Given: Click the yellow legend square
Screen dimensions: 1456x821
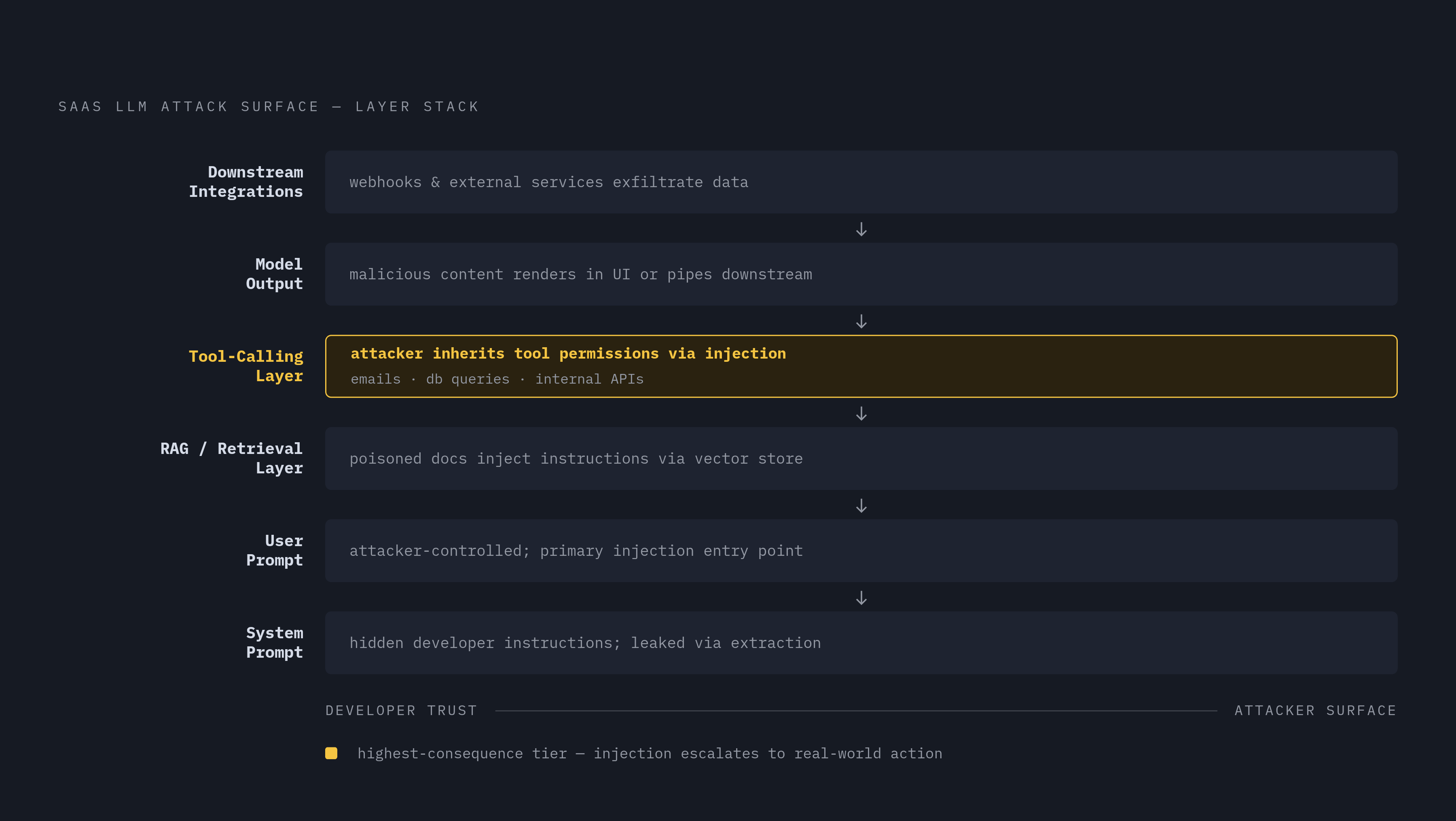Looking at the screenshot, I should [331, 753].
